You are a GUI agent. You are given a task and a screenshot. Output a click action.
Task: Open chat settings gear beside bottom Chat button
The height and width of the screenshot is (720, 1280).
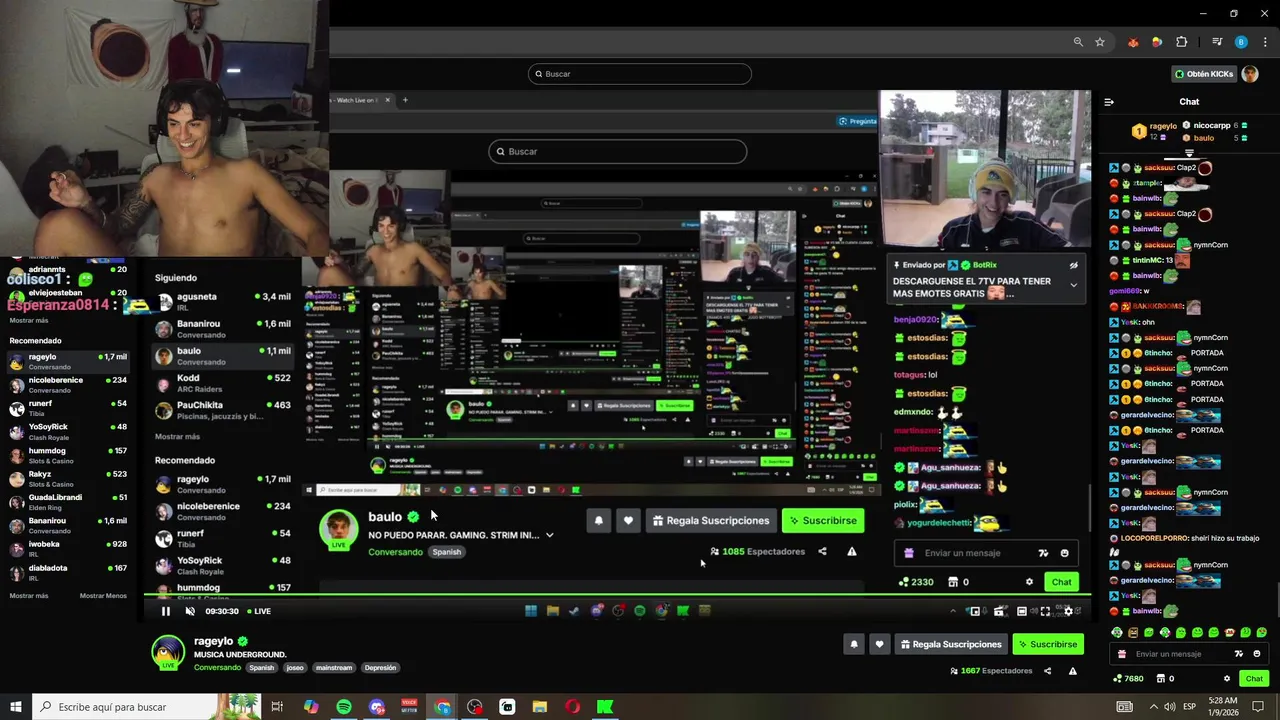pyautogui.click(x=1227, y=679)
